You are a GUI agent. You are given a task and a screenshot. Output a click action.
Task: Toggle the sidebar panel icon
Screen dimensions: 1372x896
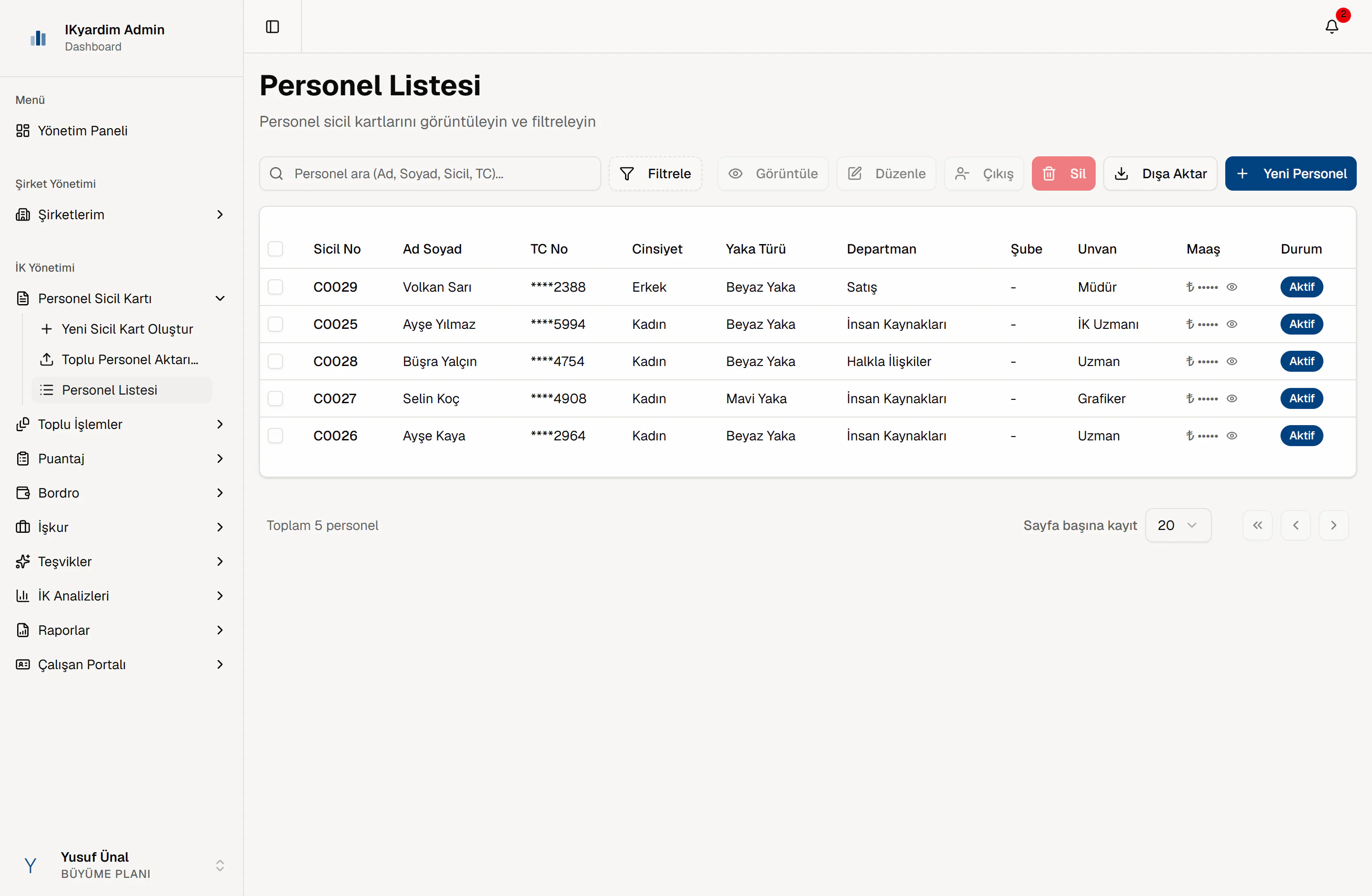pos(272,27)
